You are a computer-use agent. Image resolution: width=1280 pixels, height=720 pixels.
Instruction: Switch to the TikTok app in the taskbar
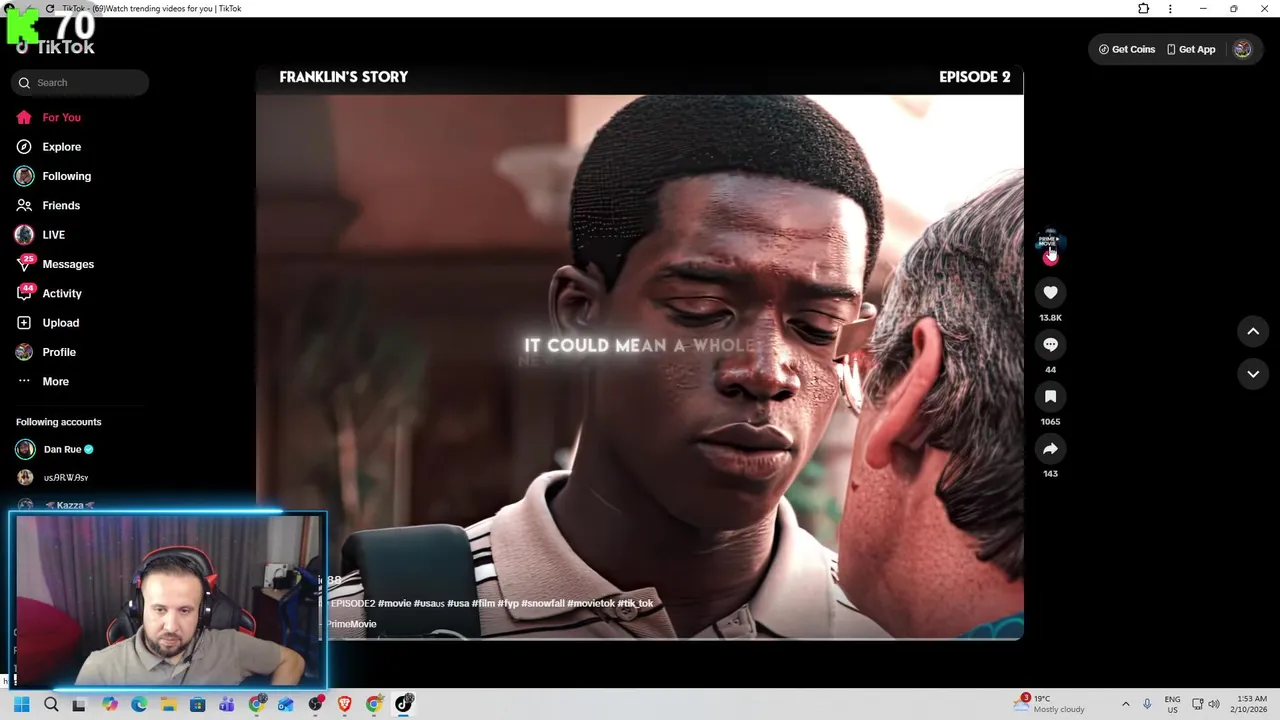(x=404, y=704)
